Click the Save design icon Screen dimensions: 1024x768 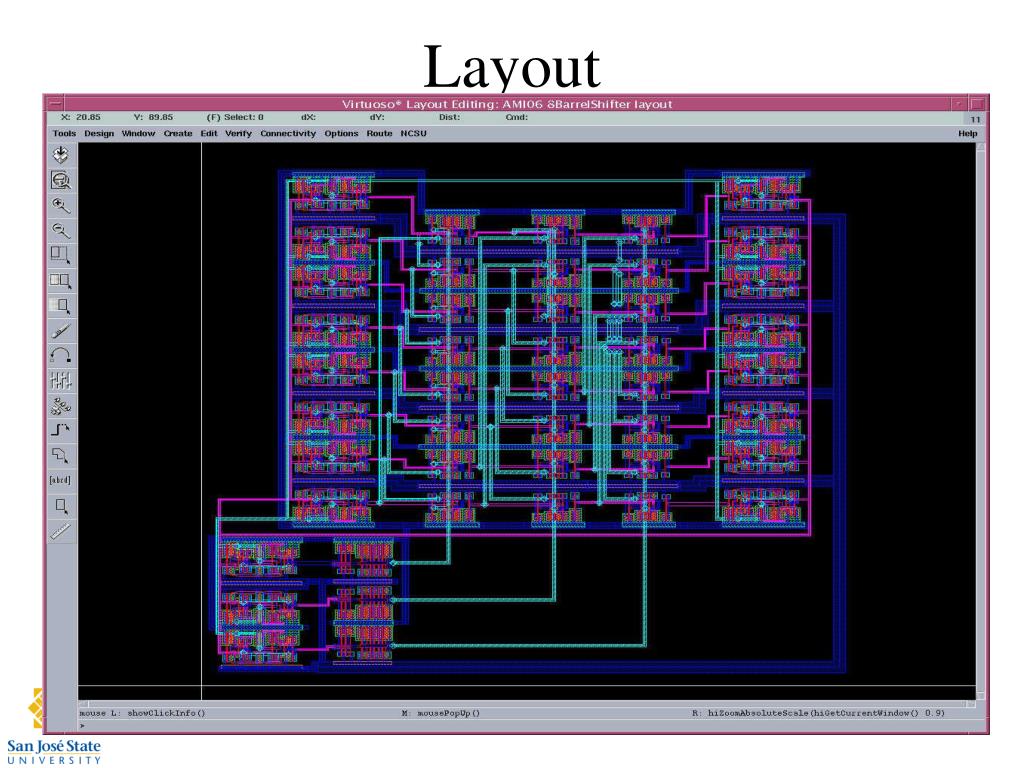click(x=61, y=155)
